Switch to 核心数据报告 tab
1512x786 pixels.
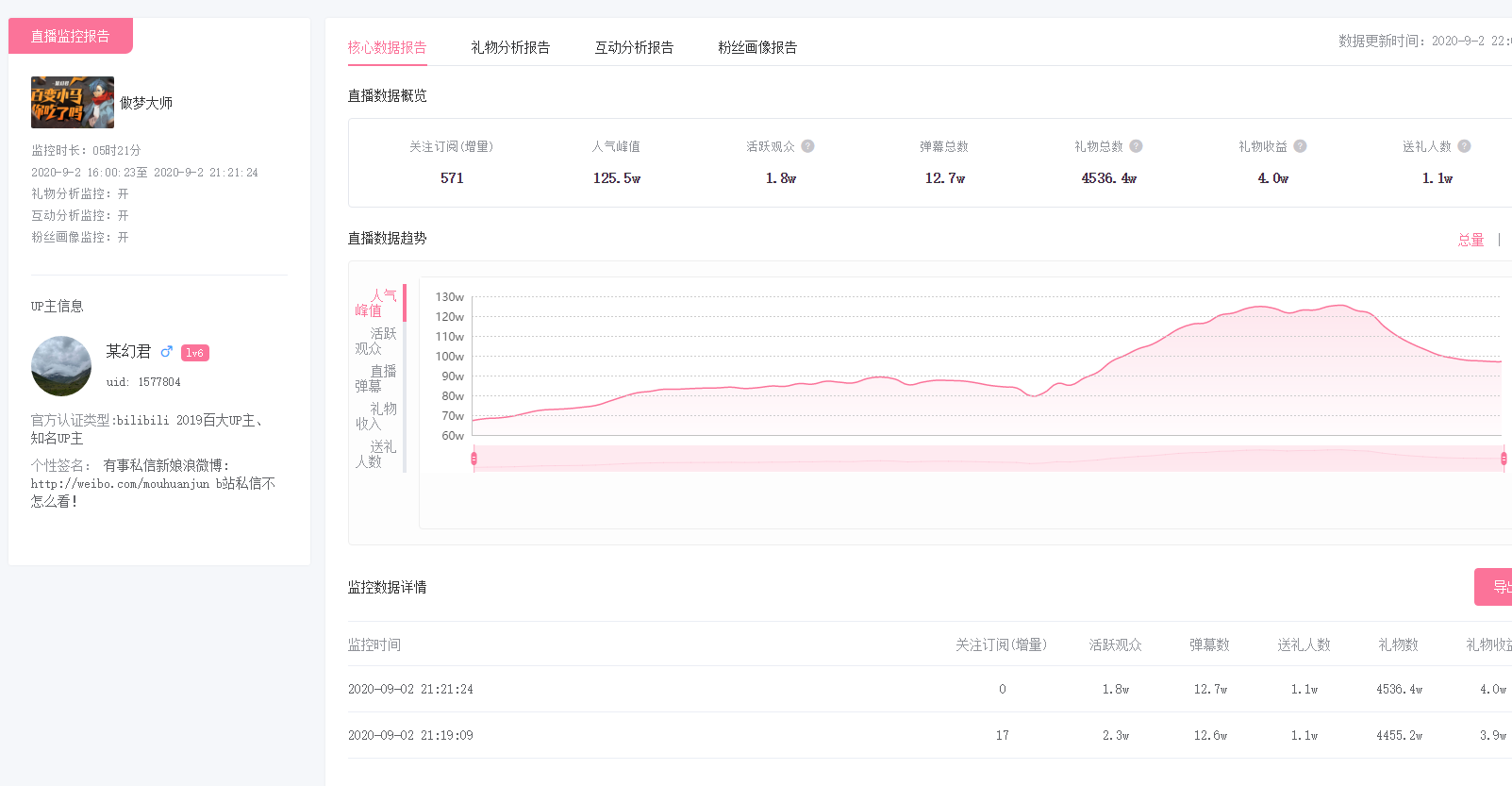point(387,47)
